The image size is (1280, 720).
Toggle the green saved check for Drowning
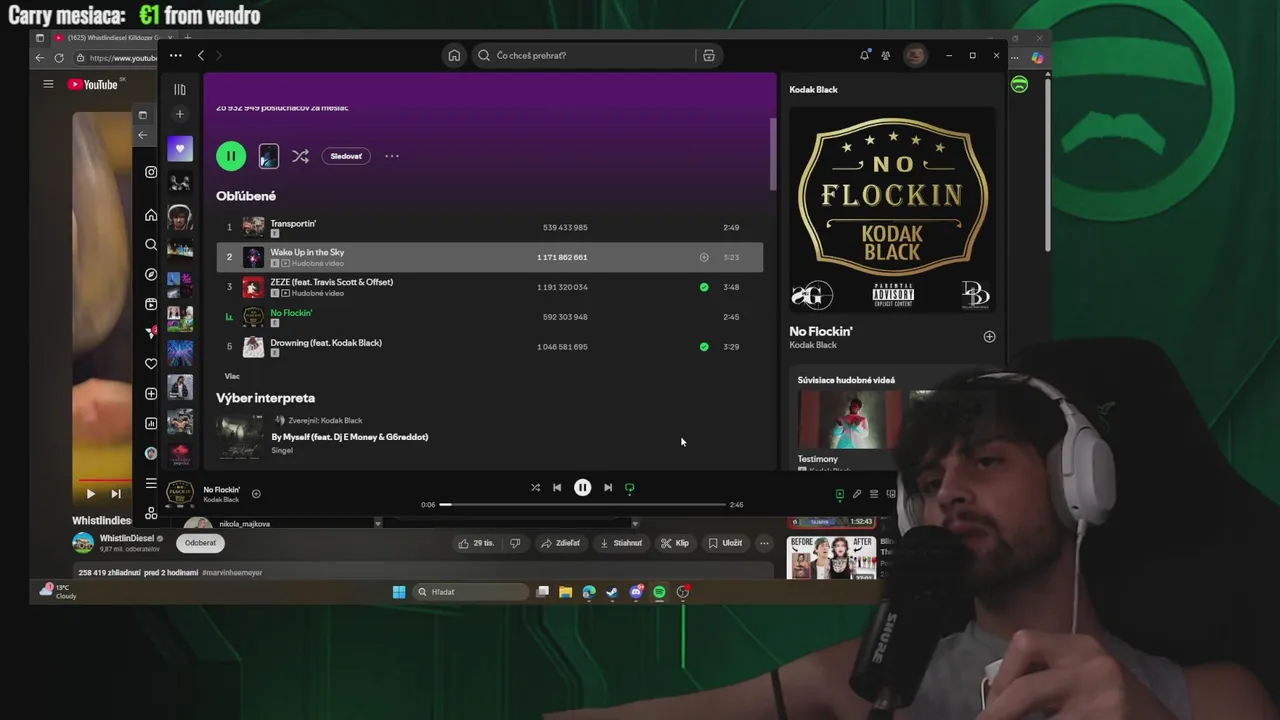[704, 347]
